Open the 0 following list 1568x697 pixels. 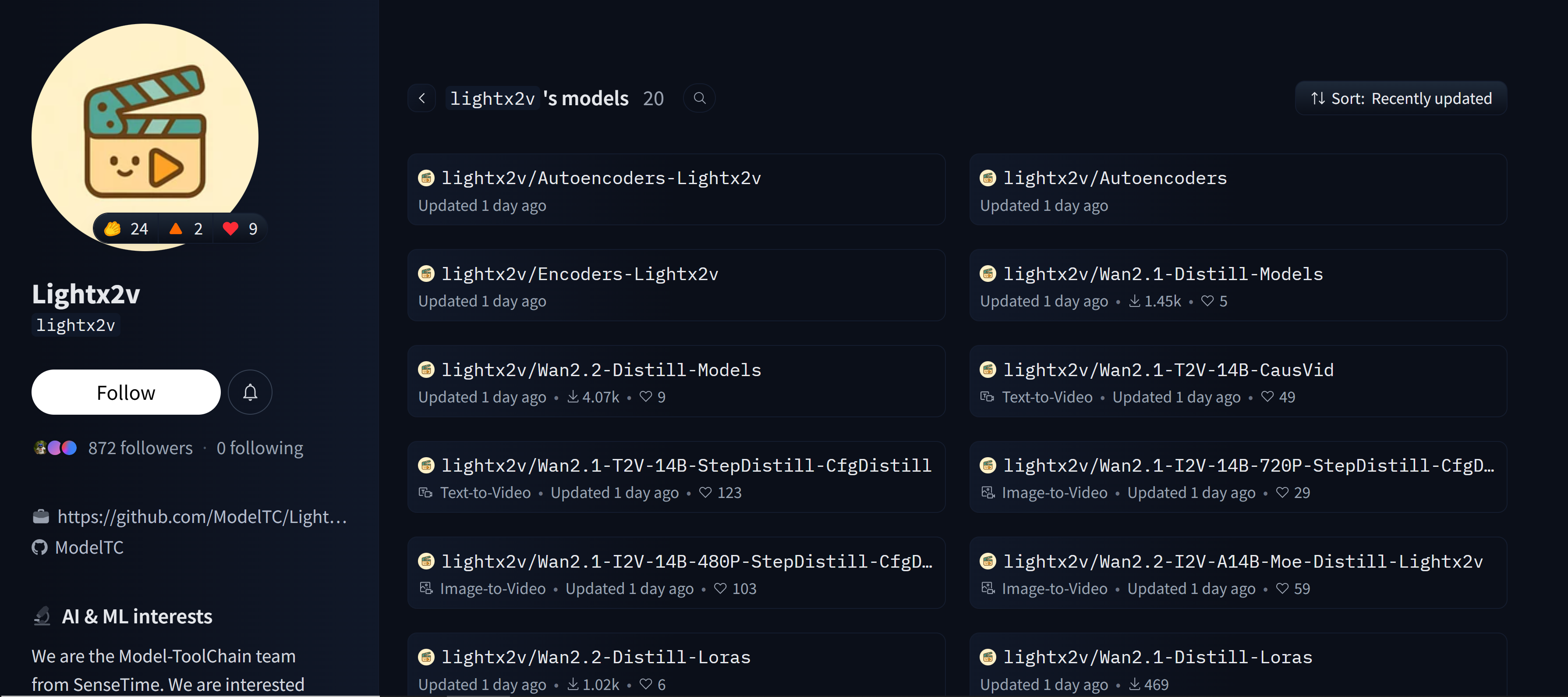pyautogui.click(x=259, y=448)
